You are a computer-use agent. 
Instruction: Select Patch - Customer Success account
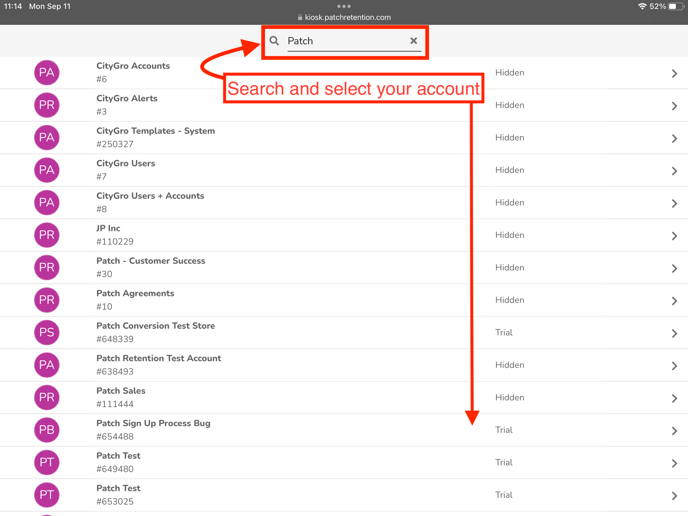[x=150, y=261]
